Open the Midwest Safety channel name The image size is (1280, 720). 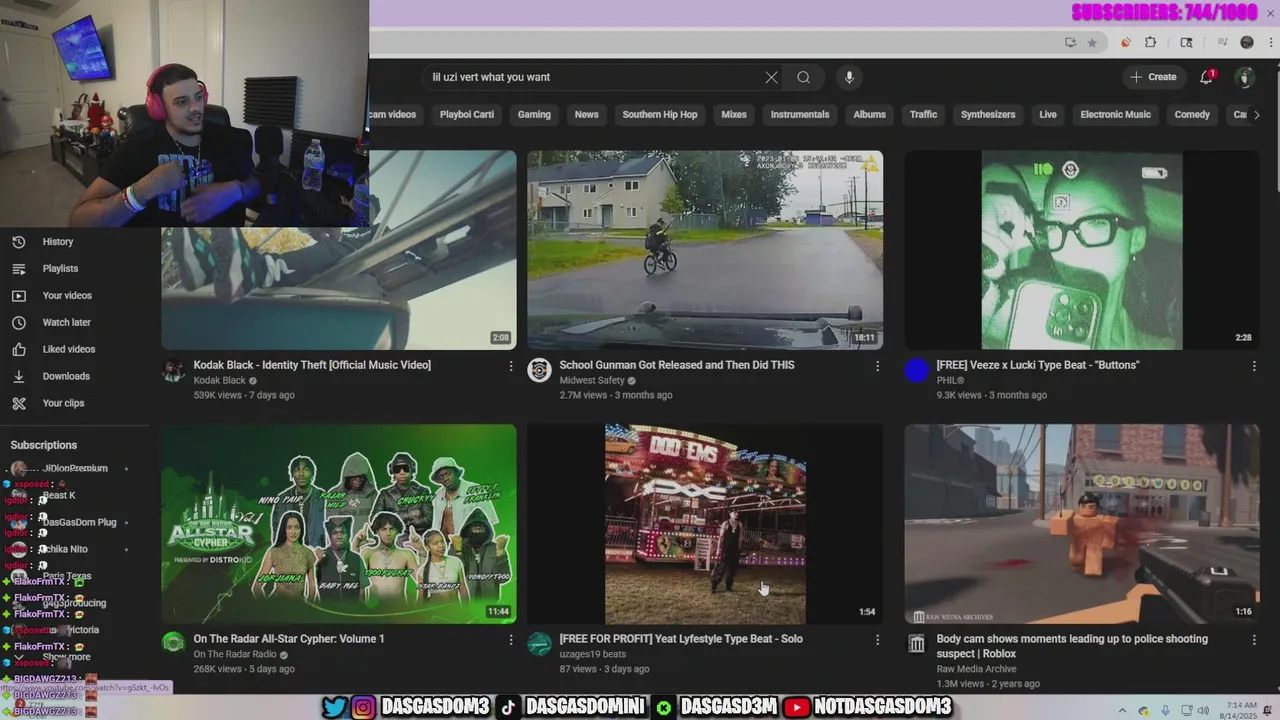[x=592, y=381]
